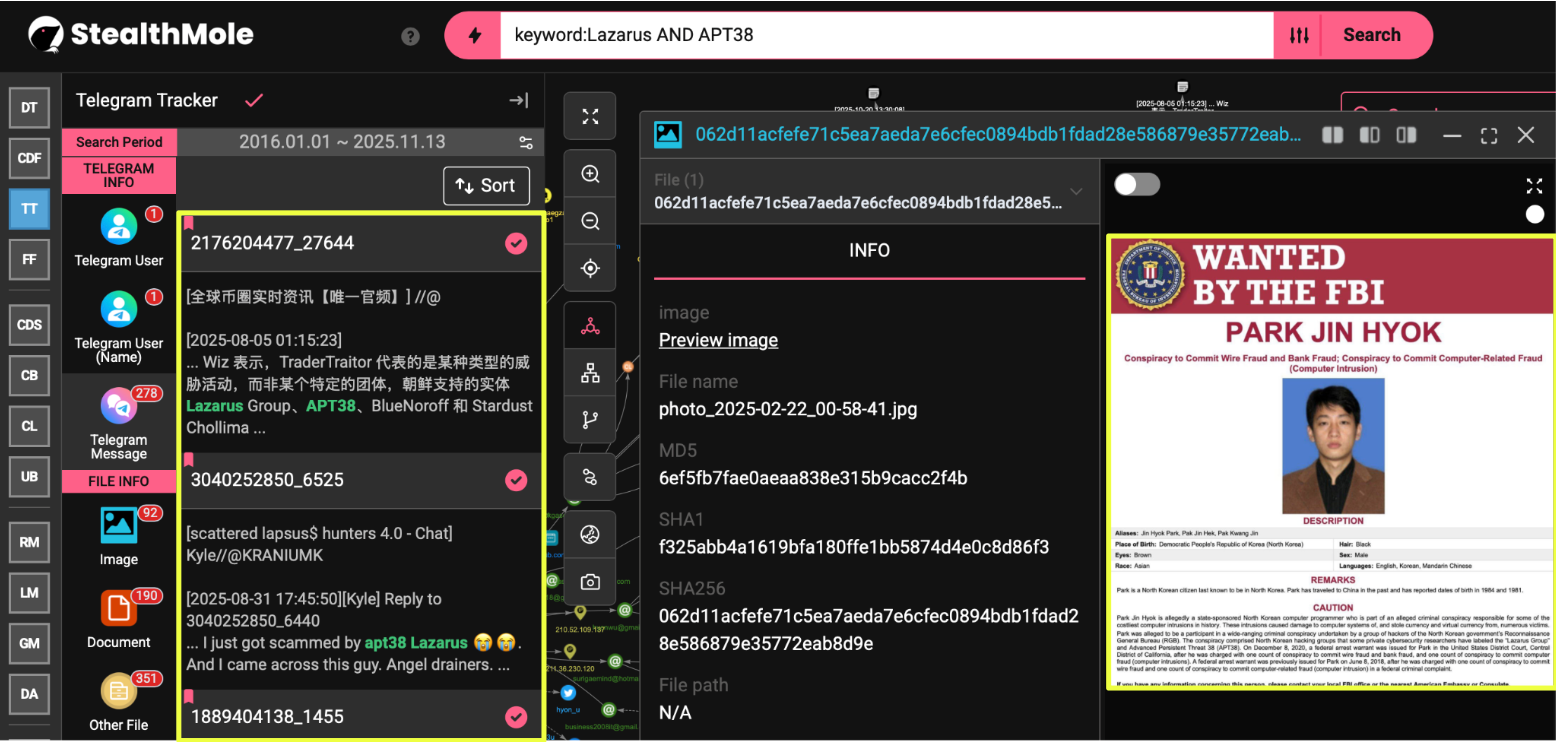
Task: Select the CDF sidebar module
Action: 29,157
